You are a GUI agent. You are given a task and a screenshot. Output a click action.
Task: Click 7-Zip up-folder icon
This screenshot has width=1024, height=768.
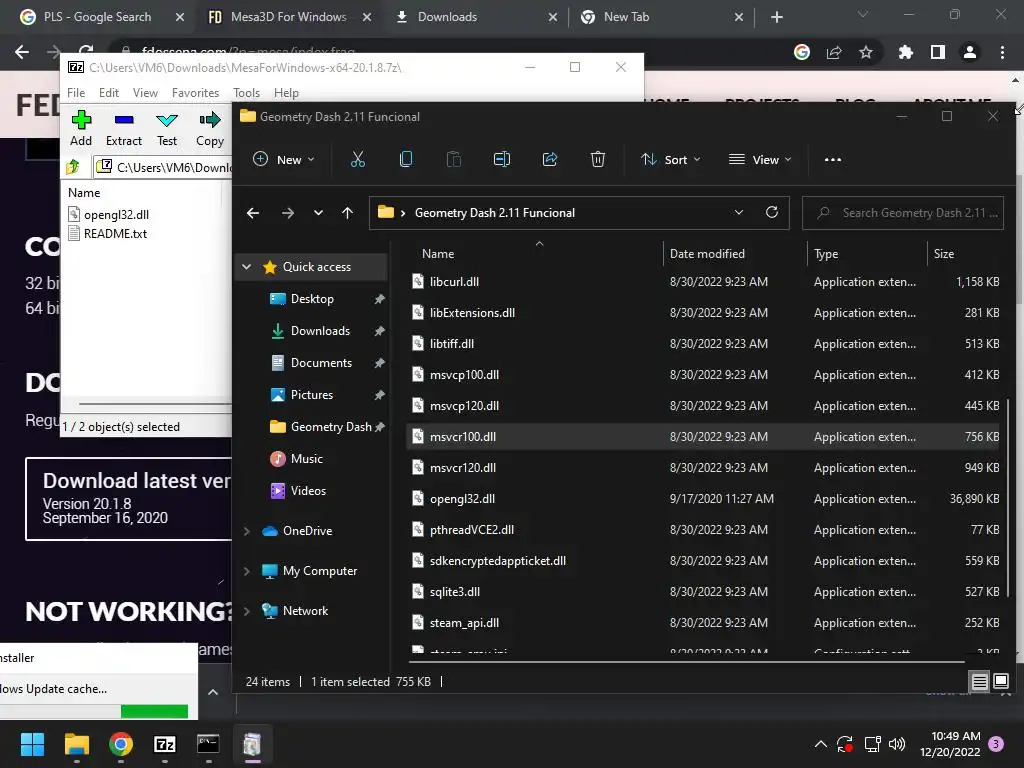pyautogui.click(x=73, y=167)
